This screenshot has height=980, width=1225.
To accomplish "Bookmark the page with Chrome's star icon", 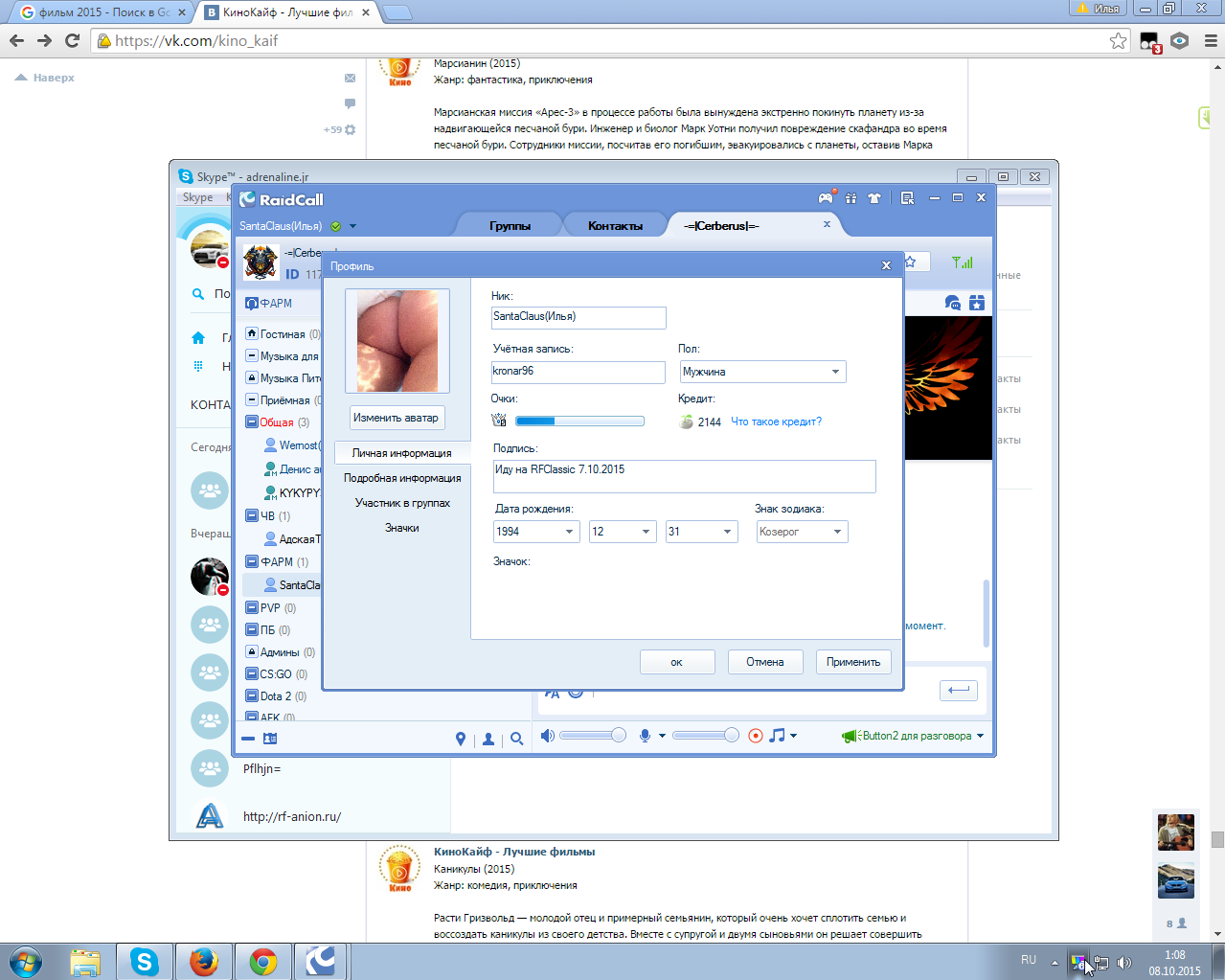I will pos(1118,41).
